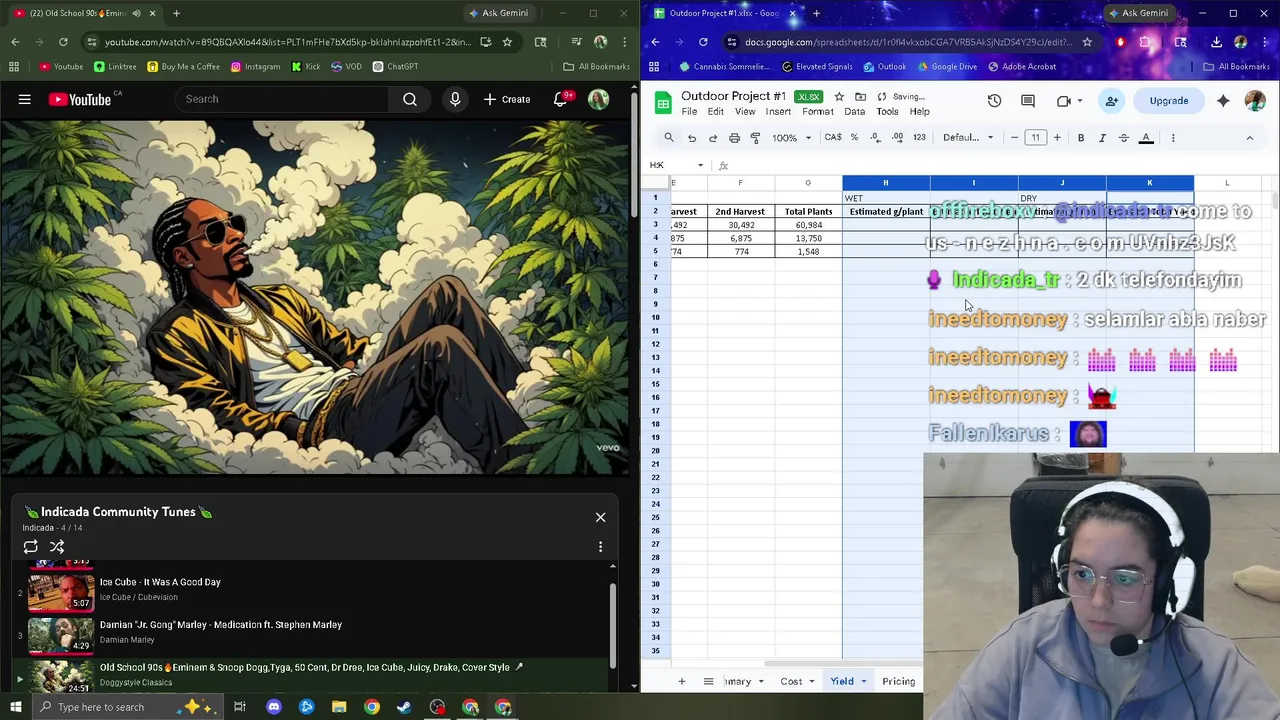This screenshot has height=720, width=1280.
Task: Star the Outdoor Project #1 spreadsheet
Action: [839, 97]
